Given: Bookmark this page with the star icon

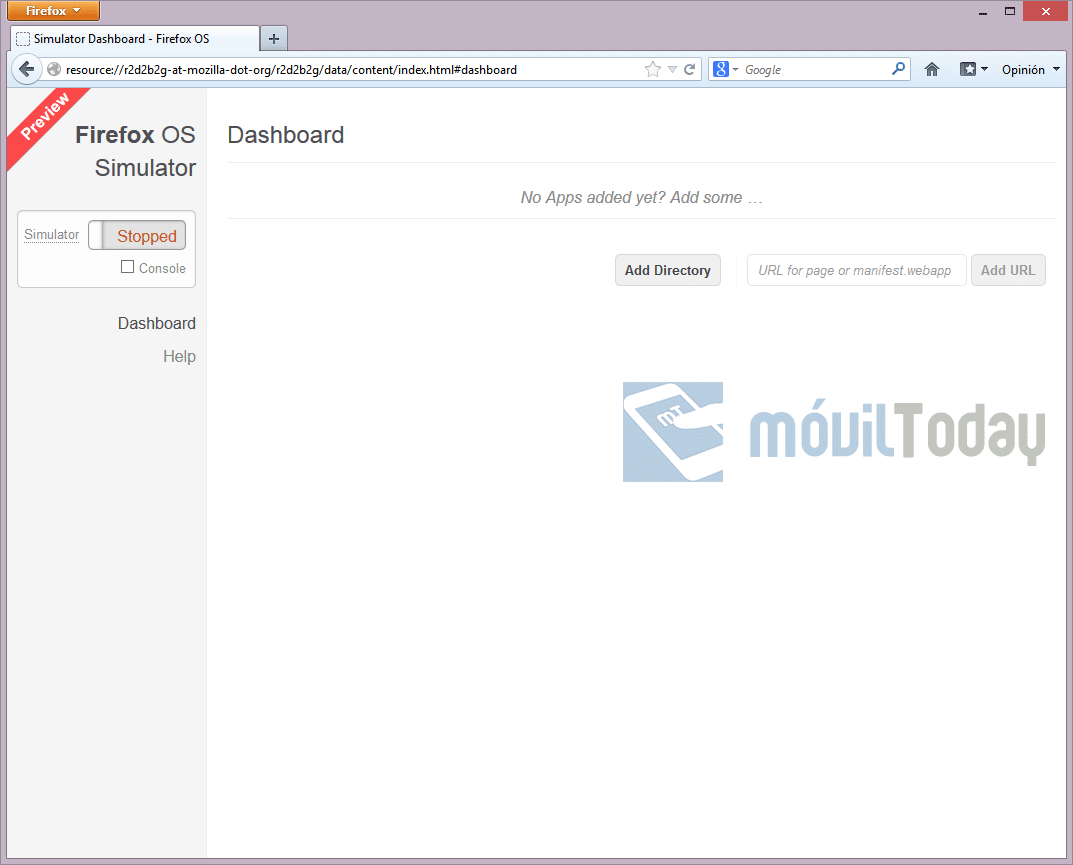Looking at the screenshot, I should (x=653, y=70).
